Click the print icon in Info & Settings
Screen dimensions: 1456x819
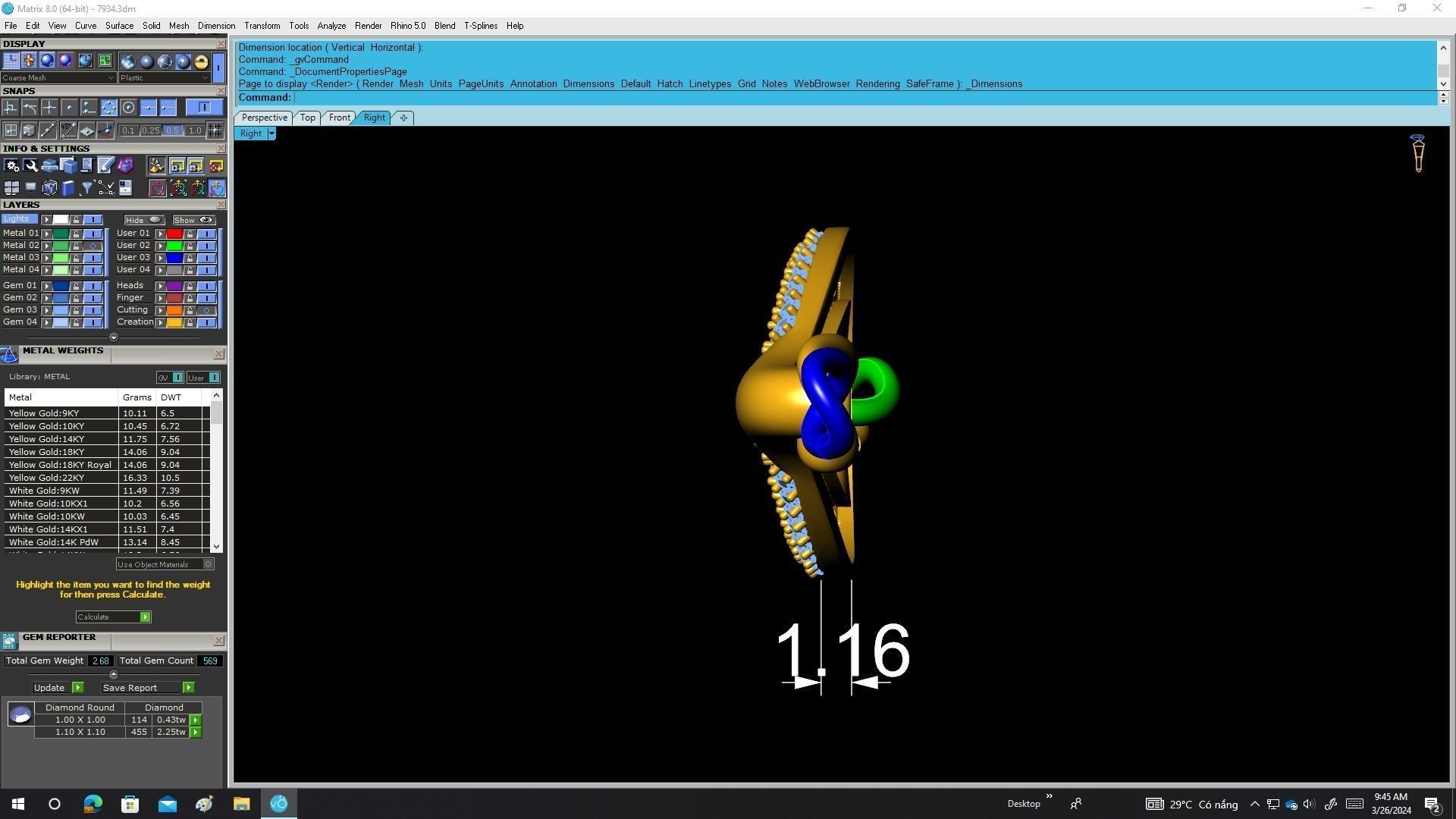[x=50, y=165]
